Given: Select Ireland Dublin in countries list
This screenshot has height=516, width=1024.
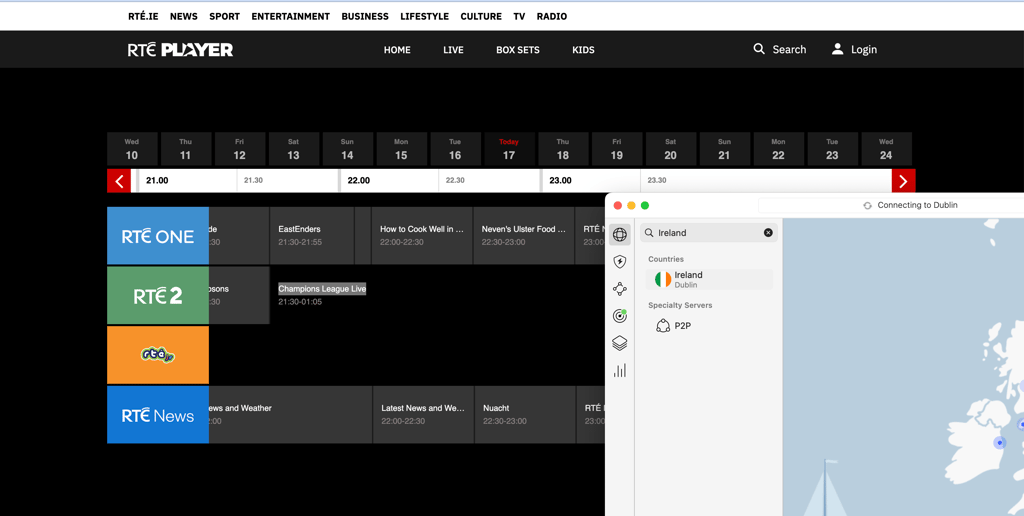Looking at the screenshot, I should [x=709, y=280].
